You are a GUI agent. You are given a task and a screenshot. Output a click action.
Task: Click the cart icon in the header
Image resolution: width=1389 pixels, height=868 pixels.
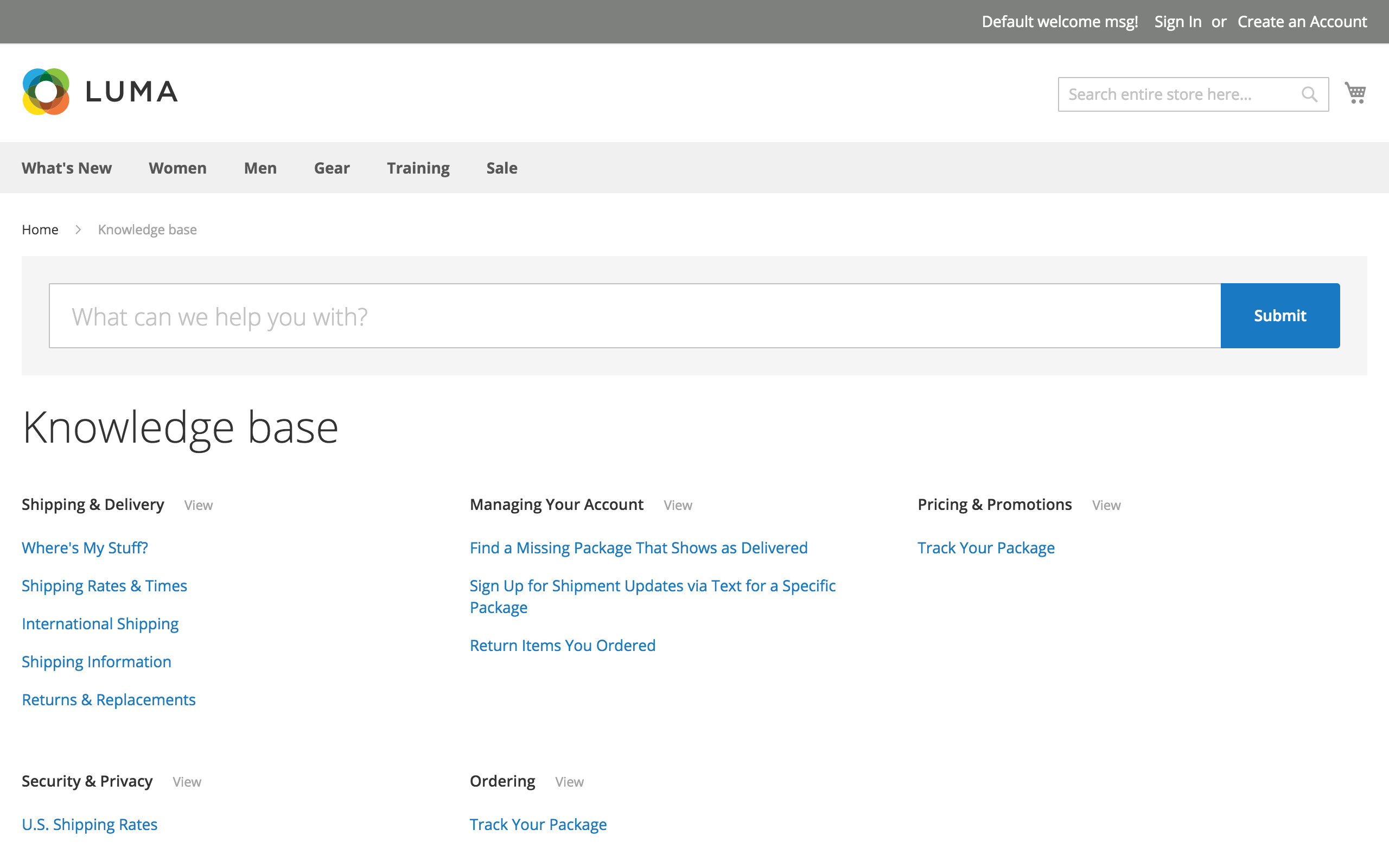coord(1358,93)
